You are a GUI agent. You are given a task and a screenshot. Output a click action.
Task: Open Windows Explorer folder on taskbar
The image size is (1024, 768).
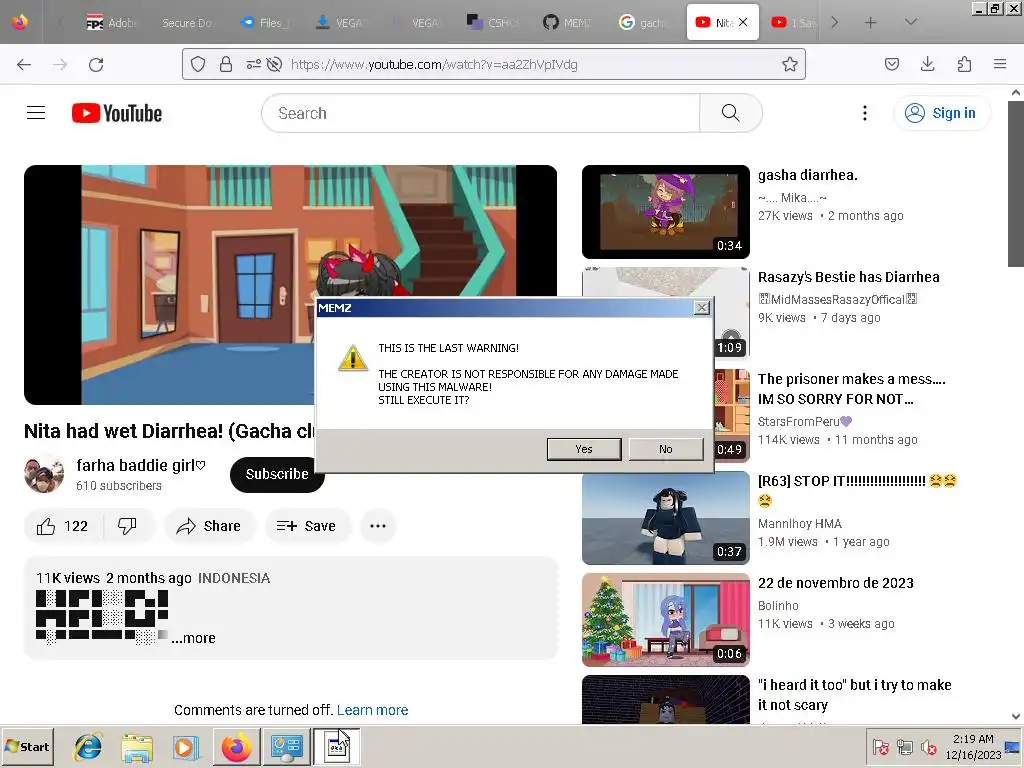coord(137,747)
